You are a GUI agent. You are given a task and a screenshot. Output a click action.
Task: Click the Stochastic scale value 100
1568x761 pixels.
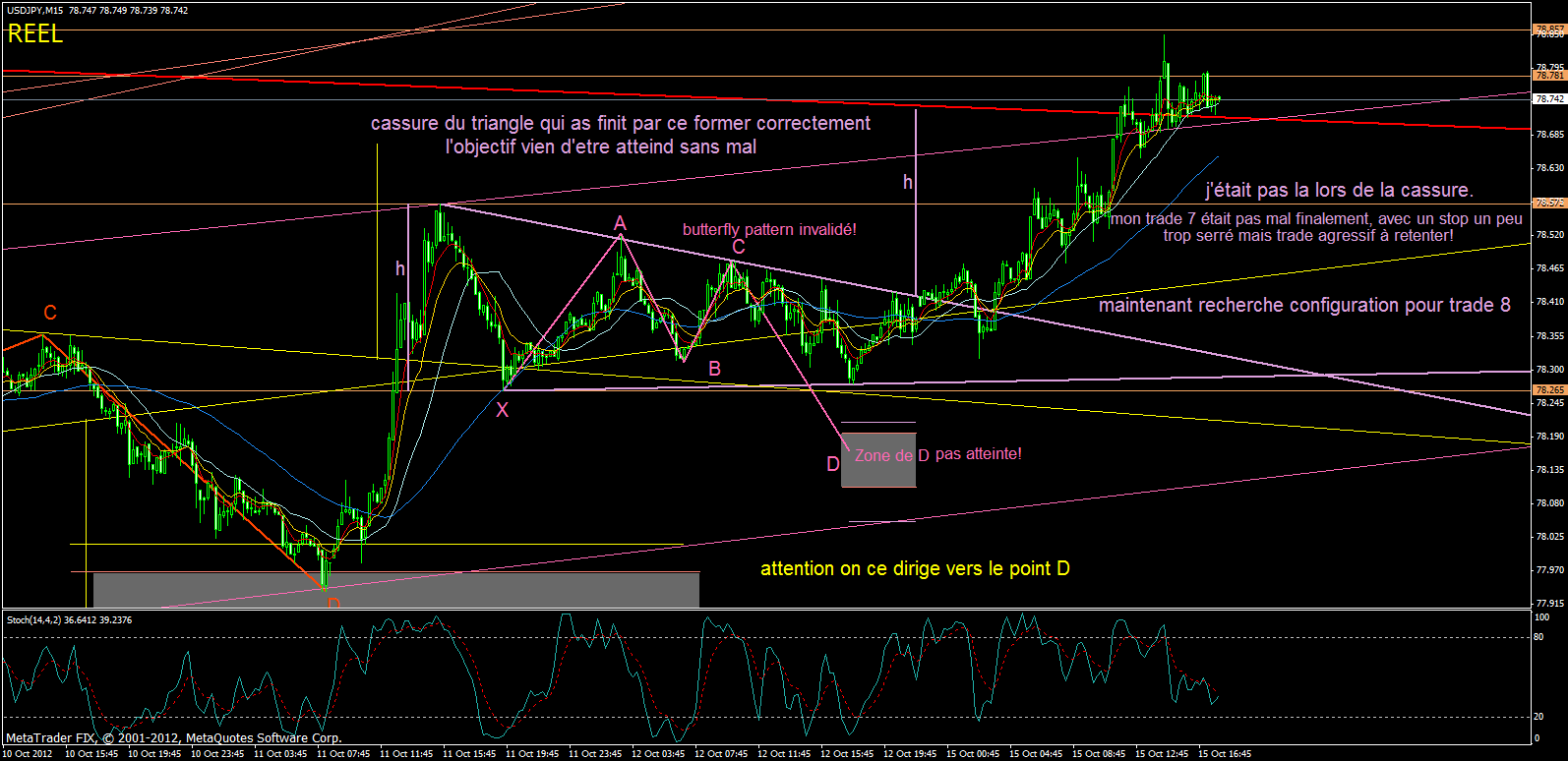[1542, 617]
